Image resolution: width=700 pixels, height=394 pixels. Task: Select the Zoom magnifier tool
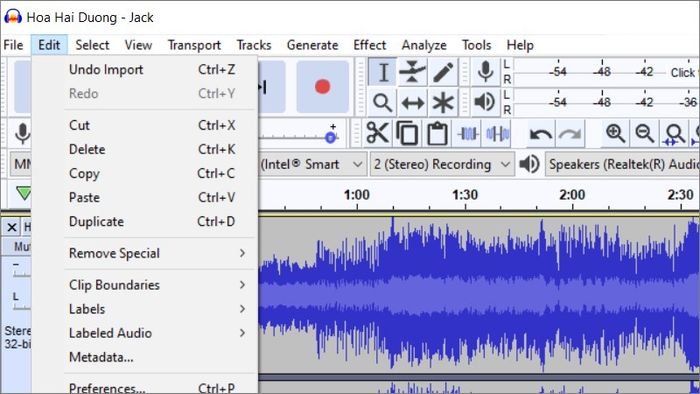click(383, 103)
